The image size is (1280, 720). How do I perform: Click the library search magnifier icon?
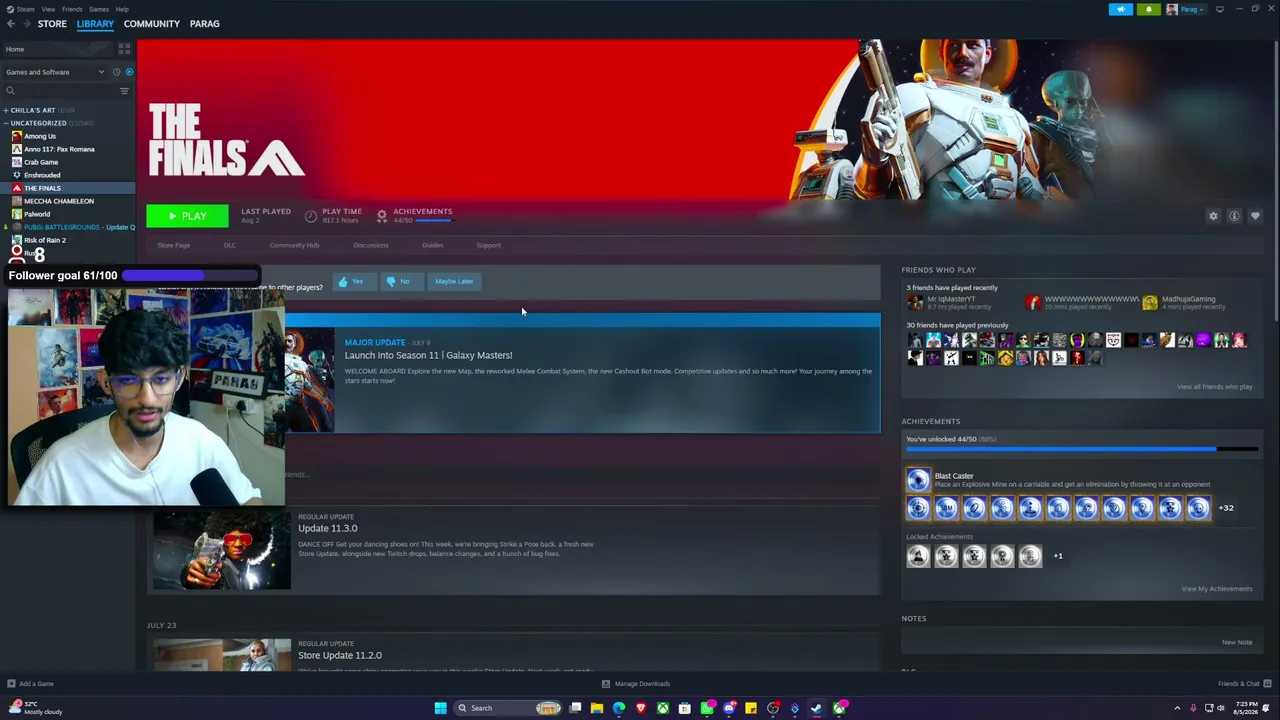pyautogui.click(x=10, y=91)
